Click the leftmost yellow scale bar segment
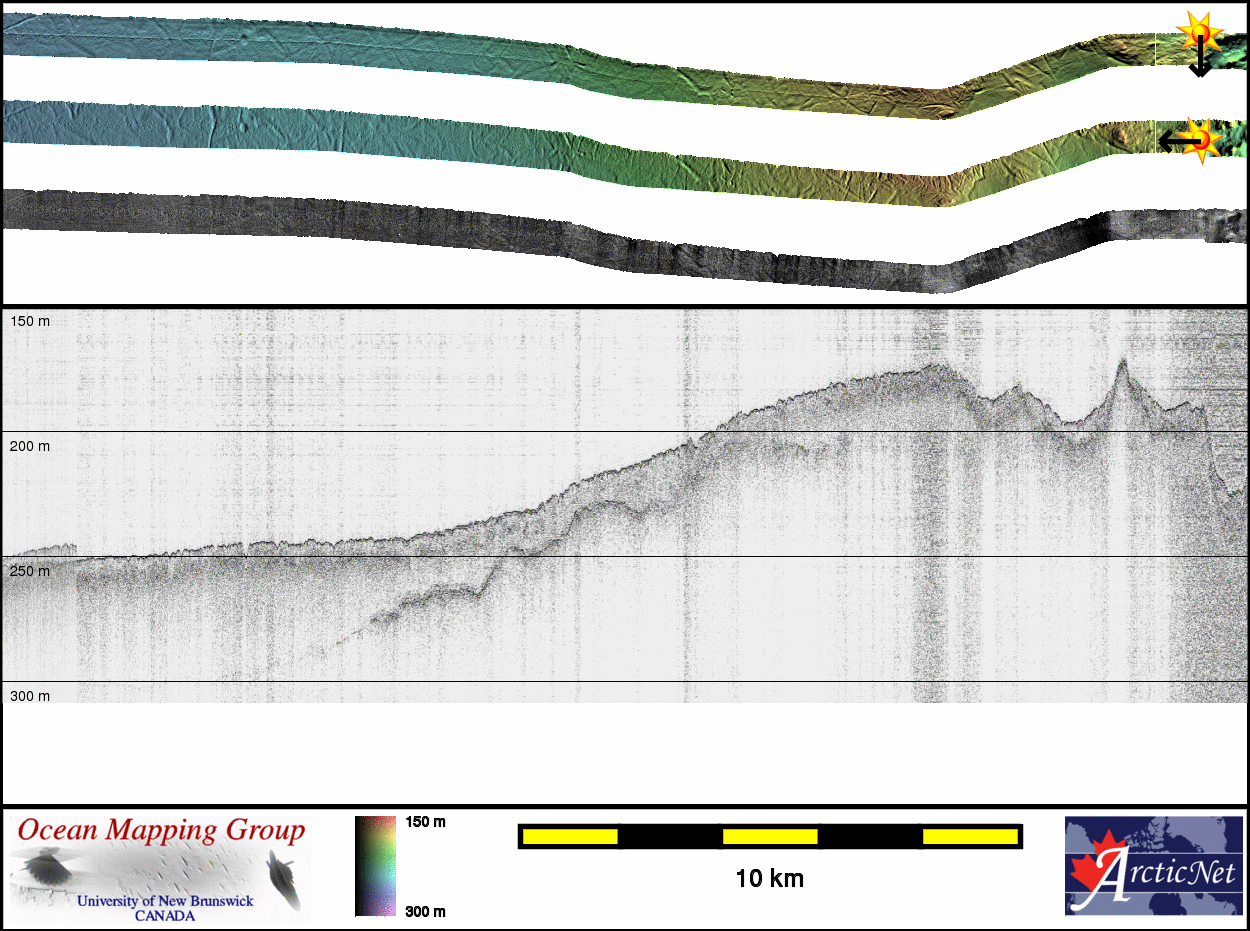The image size is (1250, 931). 569,836
